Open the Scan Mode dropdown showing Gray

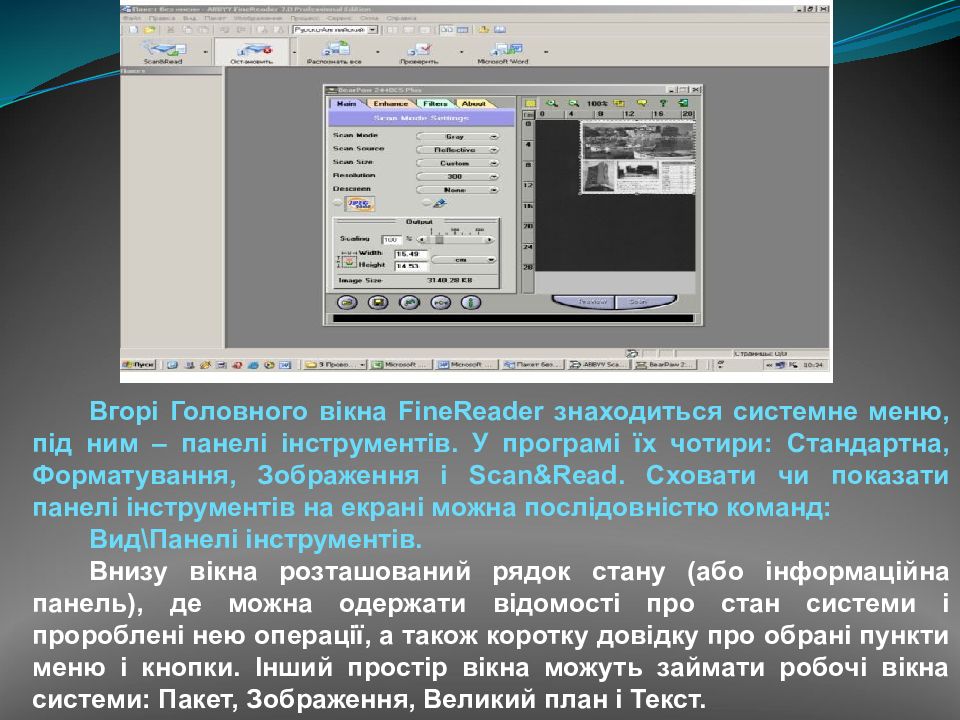pyautogui.click(x=458, y=137)
